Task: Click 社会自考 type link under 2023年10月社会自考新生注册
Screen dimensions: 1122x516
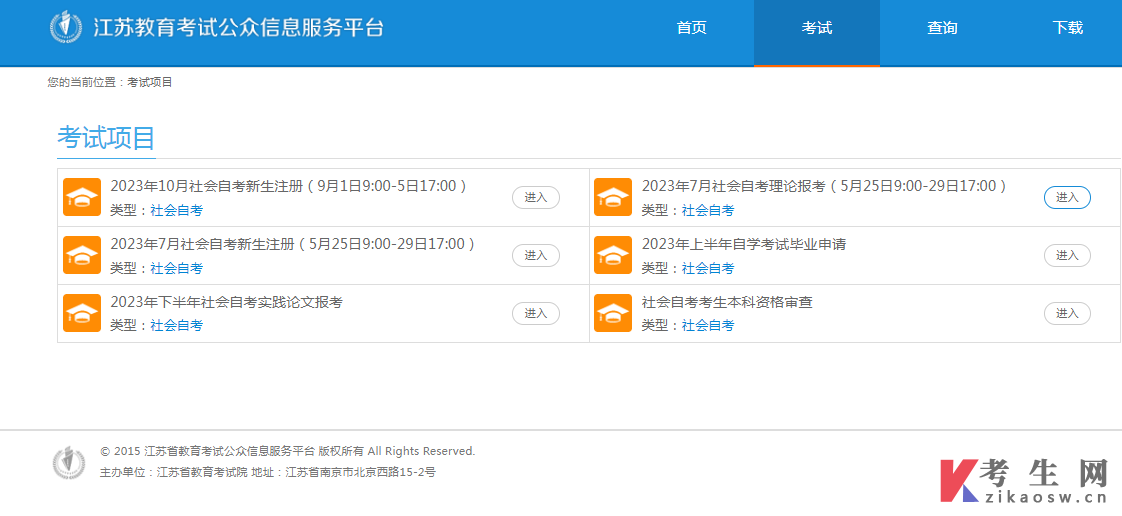Action: [x=177, y=210]
